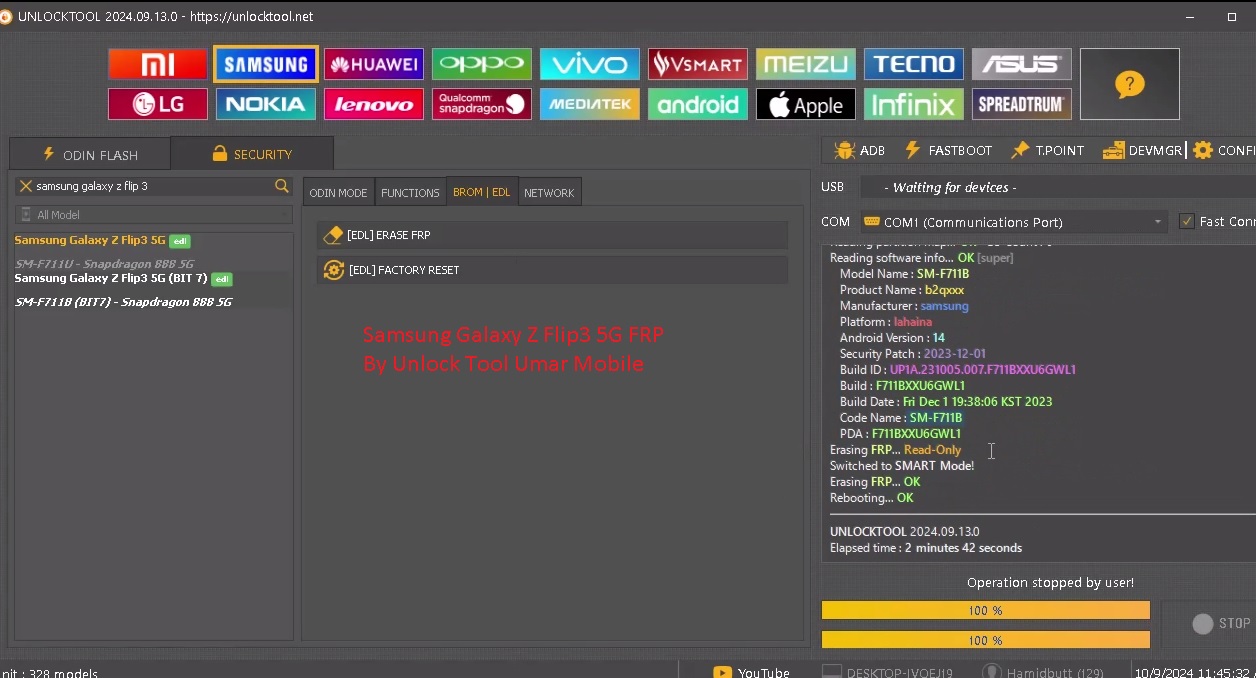Select the Xiaomi MI brand icon
Screen dimensions: 1256x678
pyautogui.click(x=158, y=64)
